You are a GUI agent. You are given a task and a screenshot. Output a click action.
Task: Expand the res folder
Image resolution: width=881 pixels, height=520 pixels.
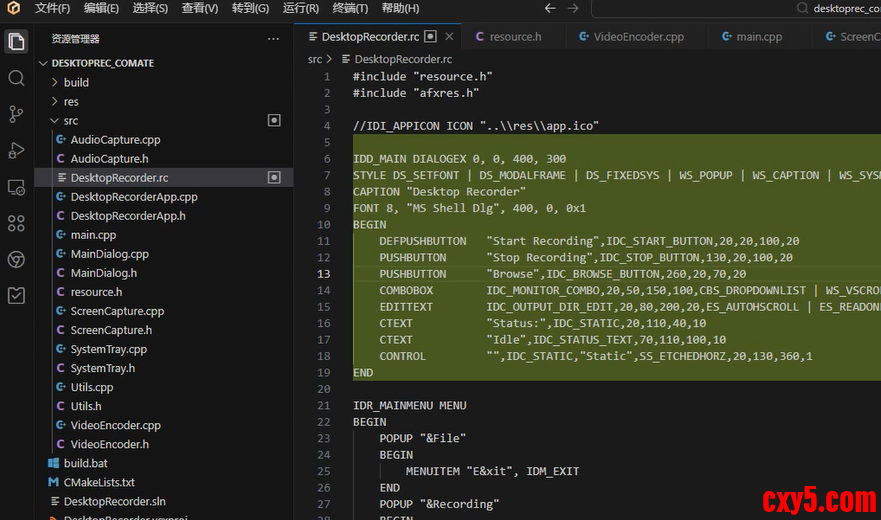(71, 101)
